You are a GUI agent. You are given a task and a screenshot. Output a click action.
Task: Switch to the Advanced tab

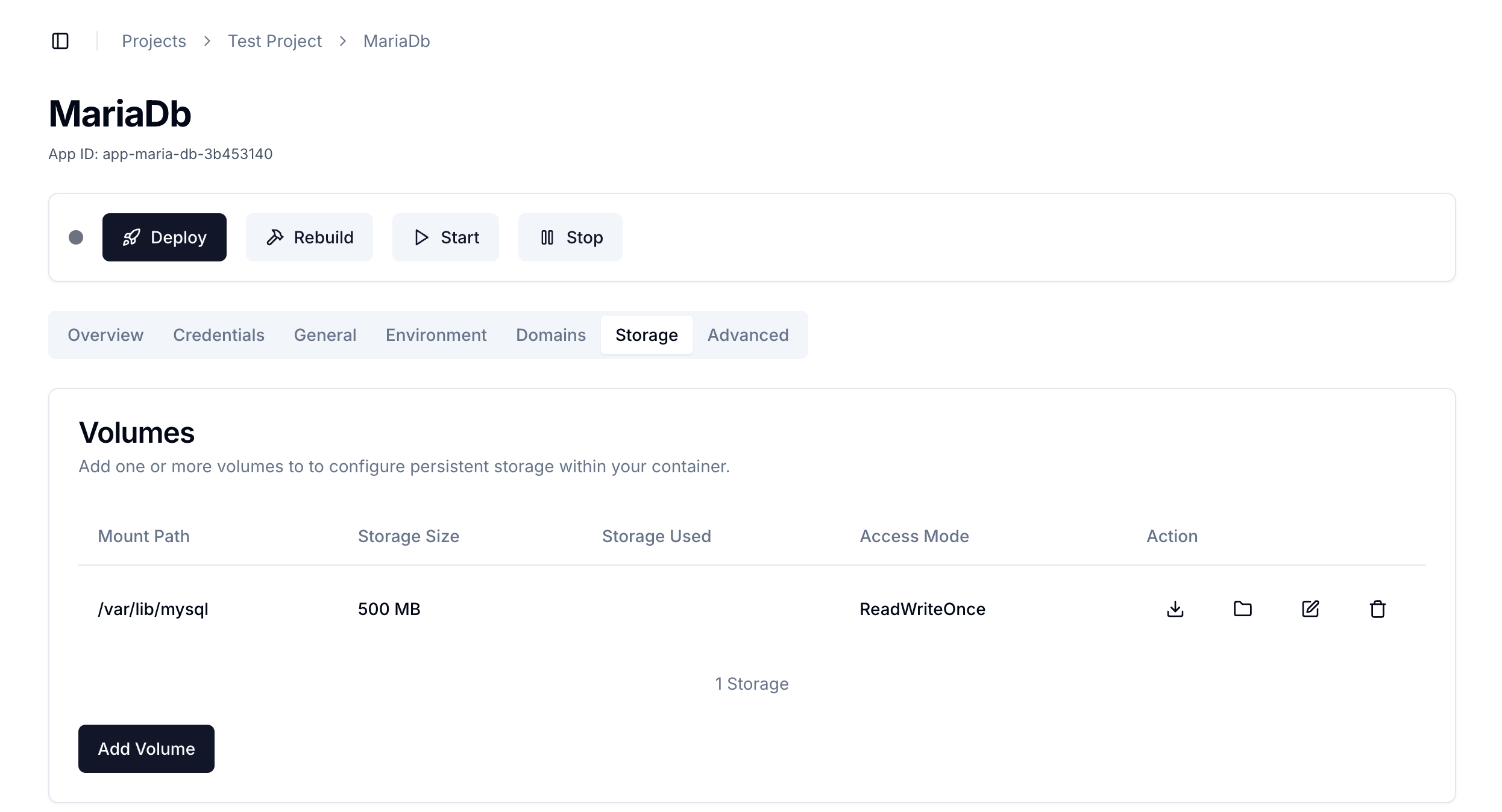[x=748, y=335]
